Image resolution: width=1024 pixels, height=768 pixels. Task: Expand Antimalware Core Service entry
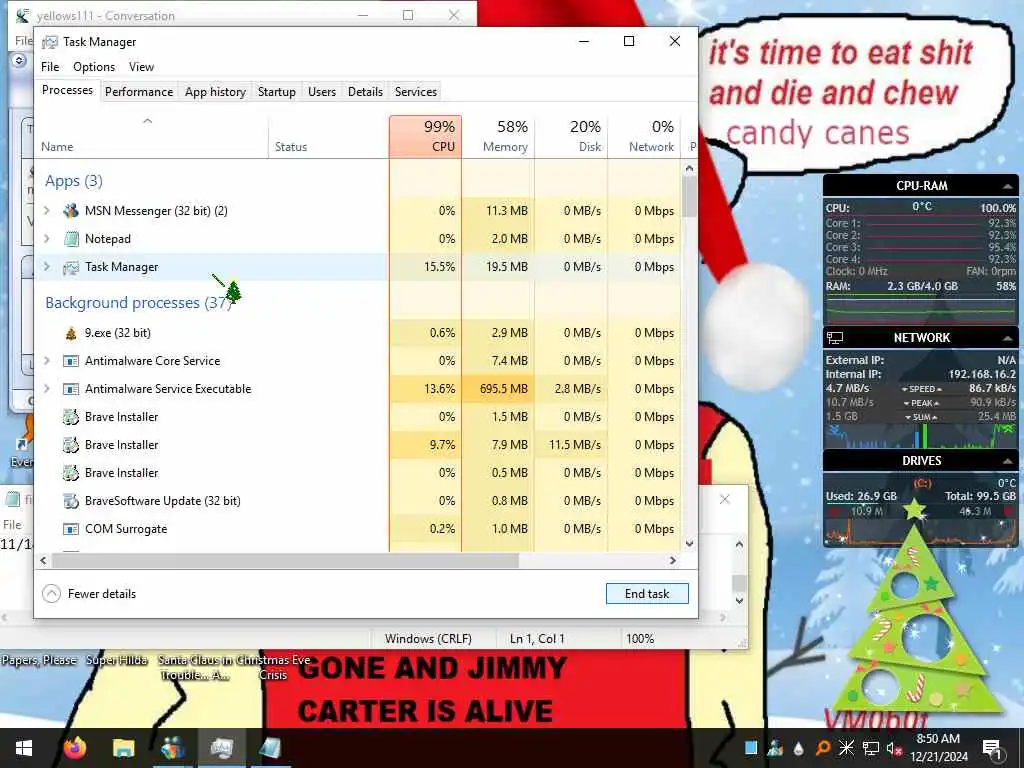click(47, 360)
